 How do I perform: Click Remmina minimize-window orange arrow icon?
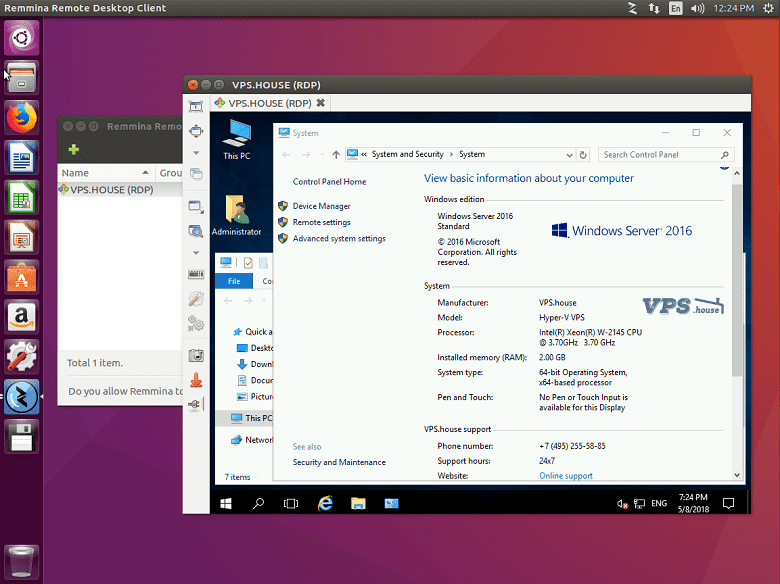196,380
